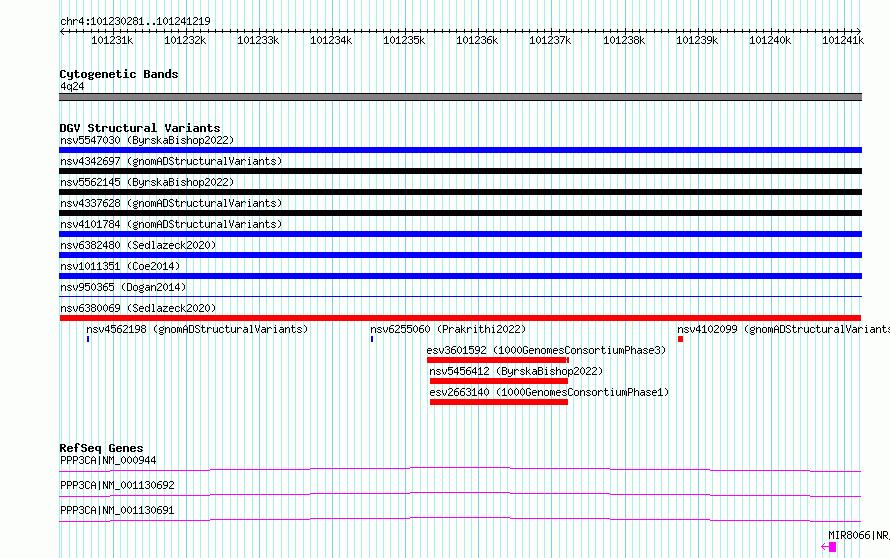
Task: Select the black nsv4337628 variant bar
Action: click(x=460, y=213)
